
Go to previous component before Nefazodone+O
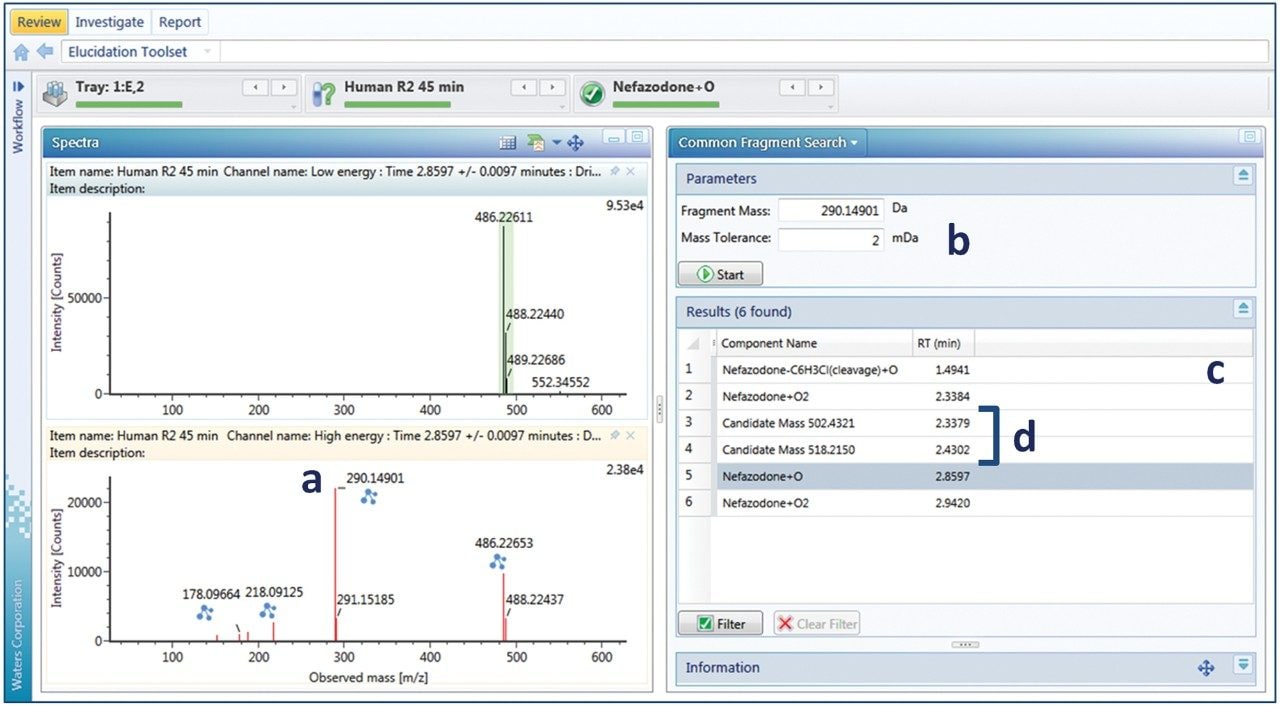point(792,88)
